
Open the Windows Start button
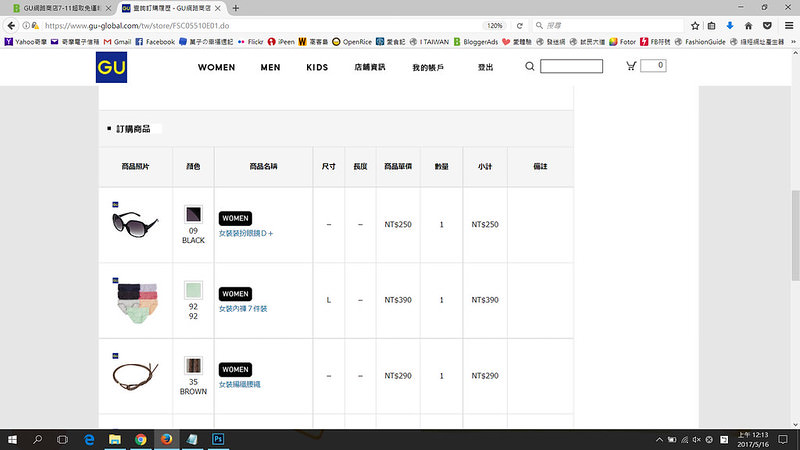click(x=12, y=439)
